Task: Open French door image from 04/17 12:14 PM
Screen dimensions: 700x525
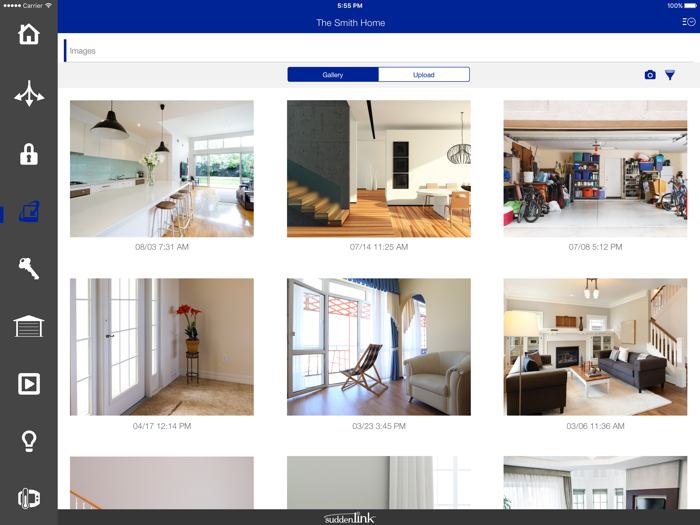Action: (162, 347)
